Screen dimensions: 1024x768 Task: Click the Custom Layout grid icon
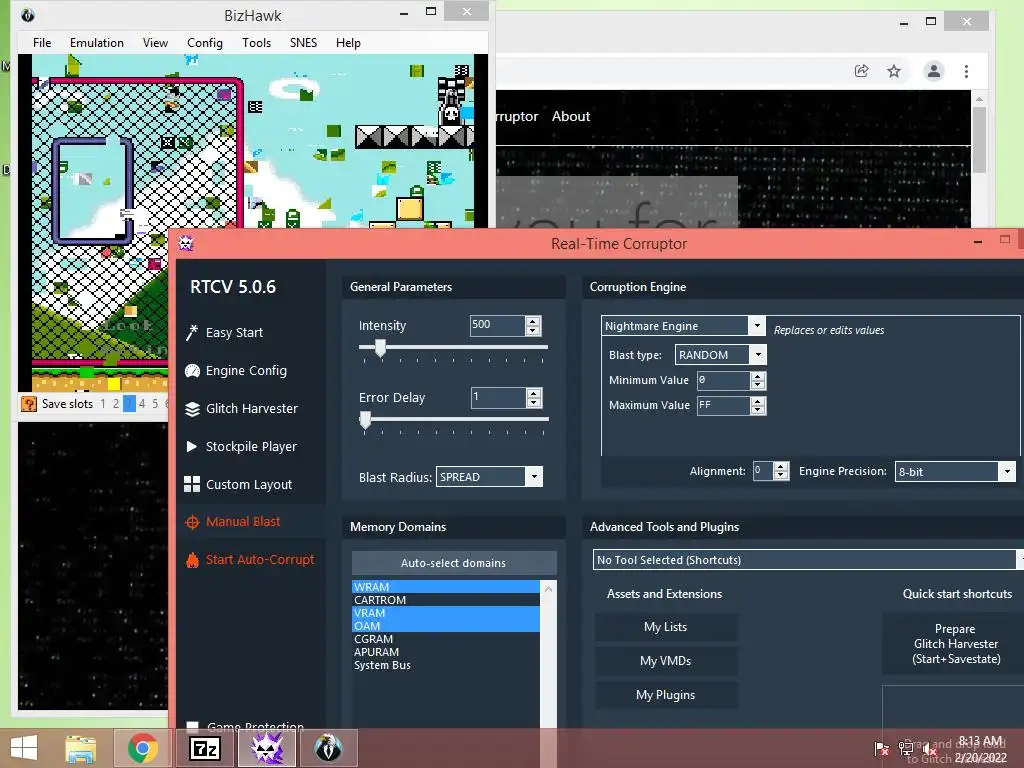pyautogui.click(x=192, y=484)
